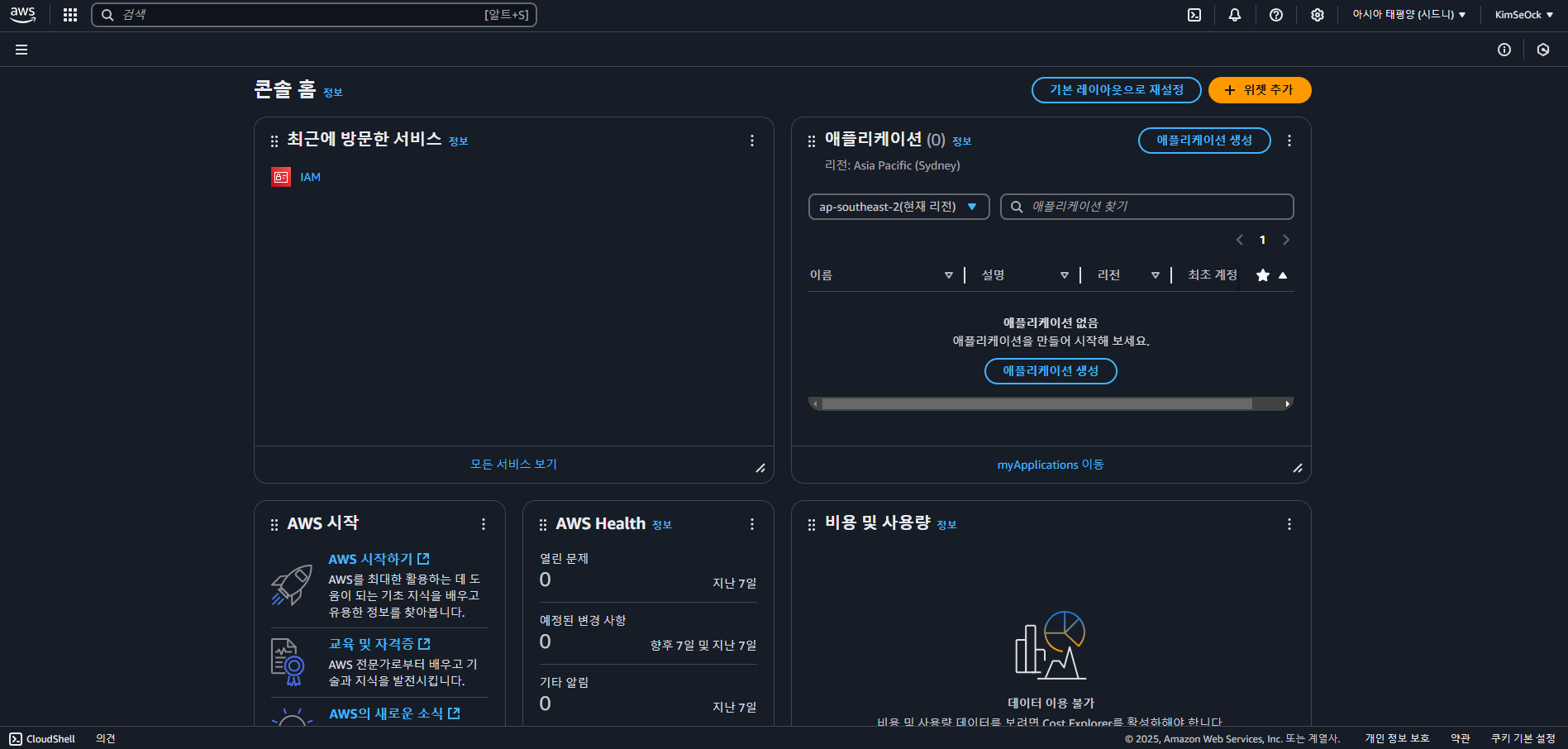This screenshot has height=749, width=1568.
Task: Expand the side navigation hamburger menu
Action: pyautogui.click(x=21, y=50)
